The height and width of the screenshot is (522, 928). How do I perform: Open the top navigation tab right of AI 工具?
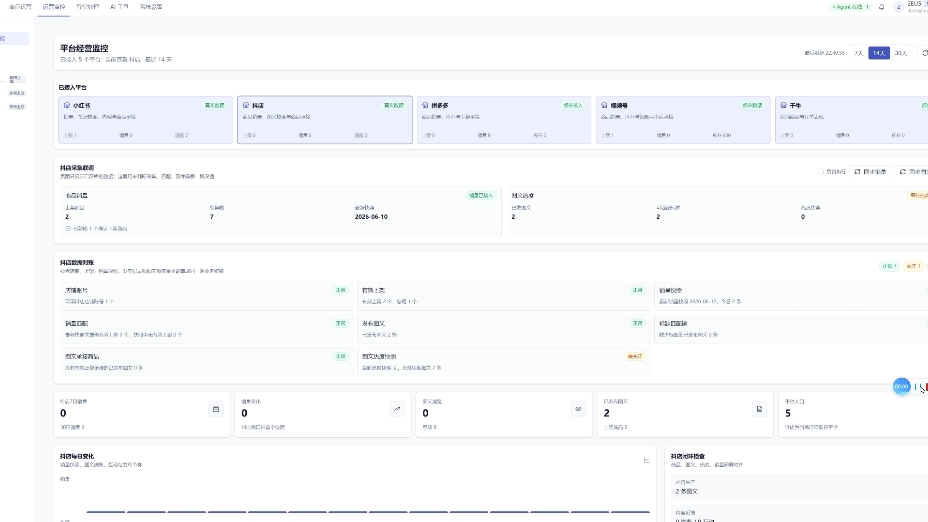(151, 7)
